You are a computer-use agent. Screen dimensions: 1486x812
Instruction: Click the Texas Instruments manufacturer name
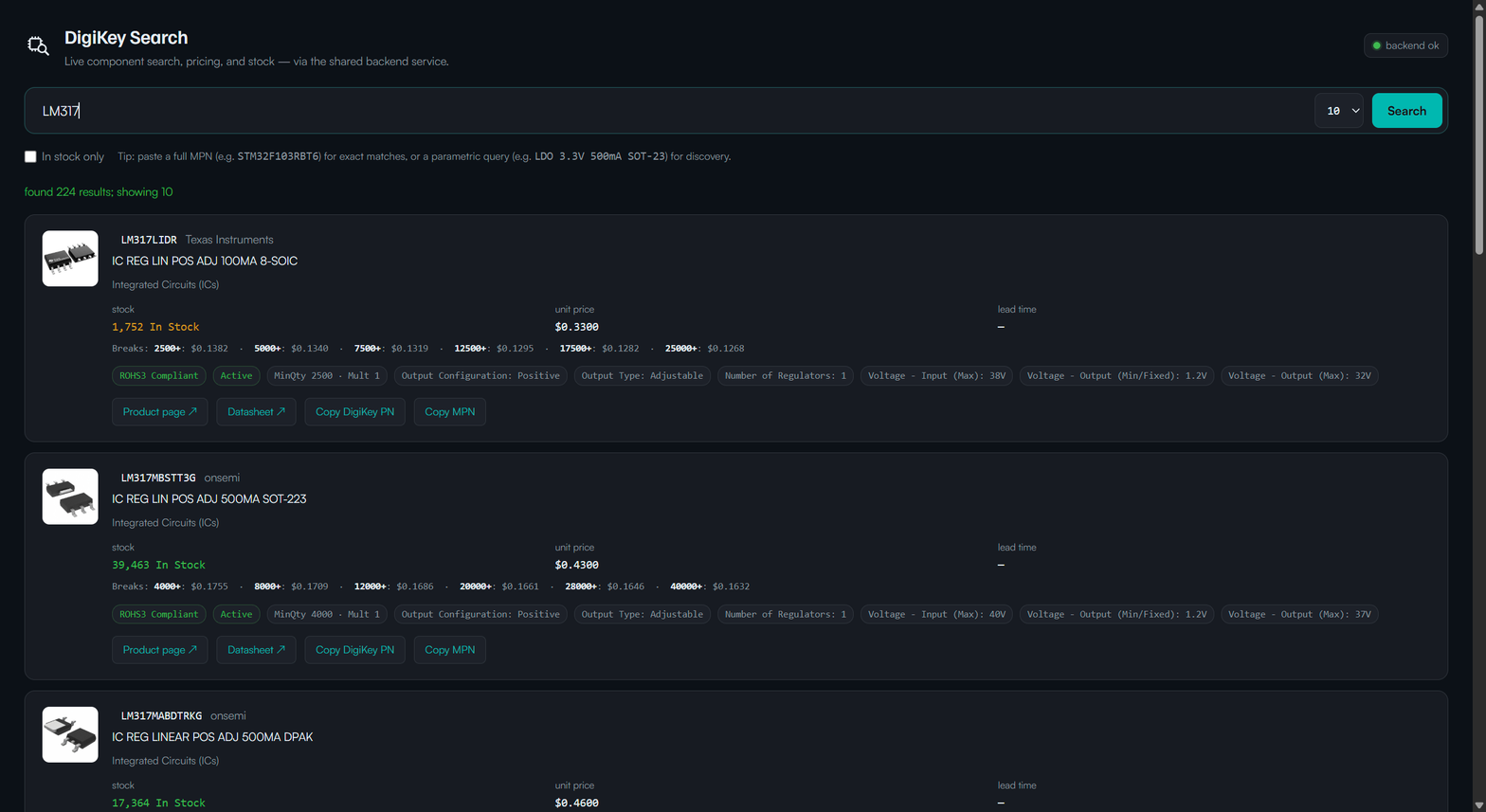click(229, 240)
